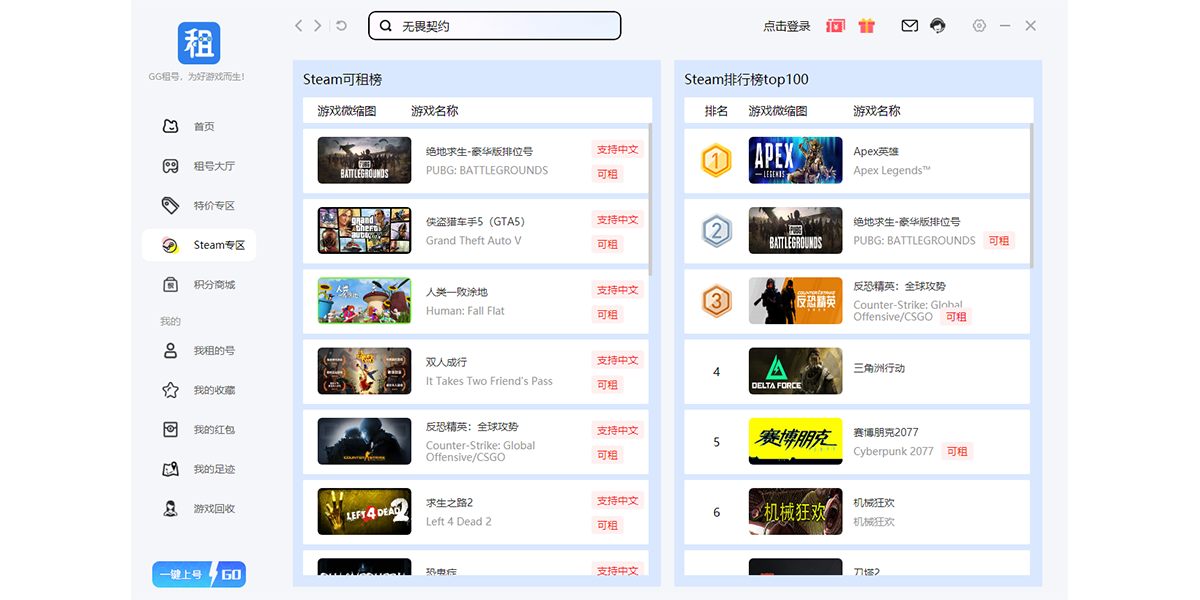Click the Apex英雄 game title
Image resolution: width=1200 pixels, height=600 pixels.
click(x=876, y=152)
